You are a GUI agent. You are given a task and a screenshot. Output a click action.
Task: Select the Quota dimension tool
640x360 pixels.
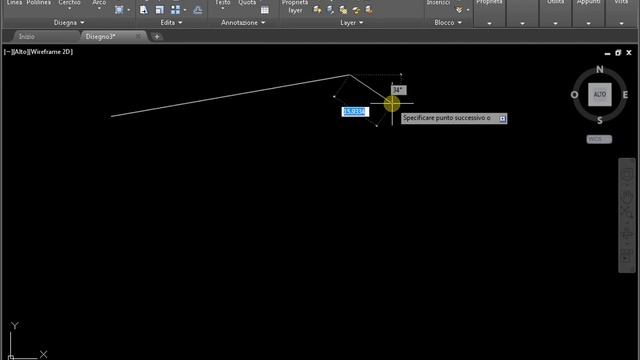(x=247, y=2)
